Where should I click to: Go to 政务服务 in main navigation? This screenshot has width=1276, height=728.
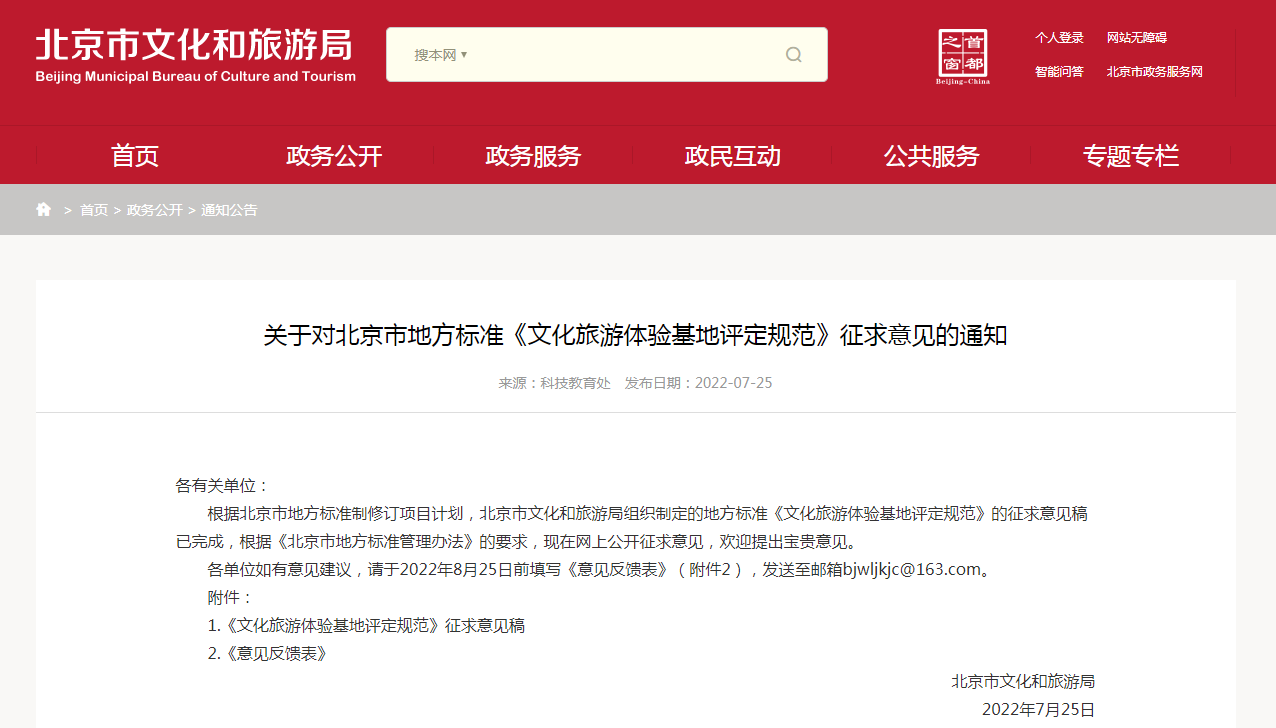click(533, 156)
